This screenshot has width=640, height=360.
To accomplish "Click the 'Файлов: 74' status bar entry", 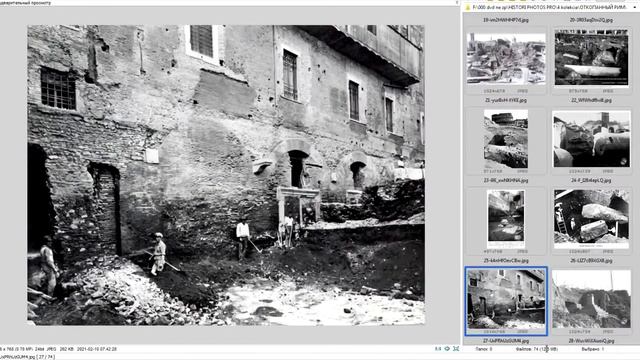I will click(537, 349).
